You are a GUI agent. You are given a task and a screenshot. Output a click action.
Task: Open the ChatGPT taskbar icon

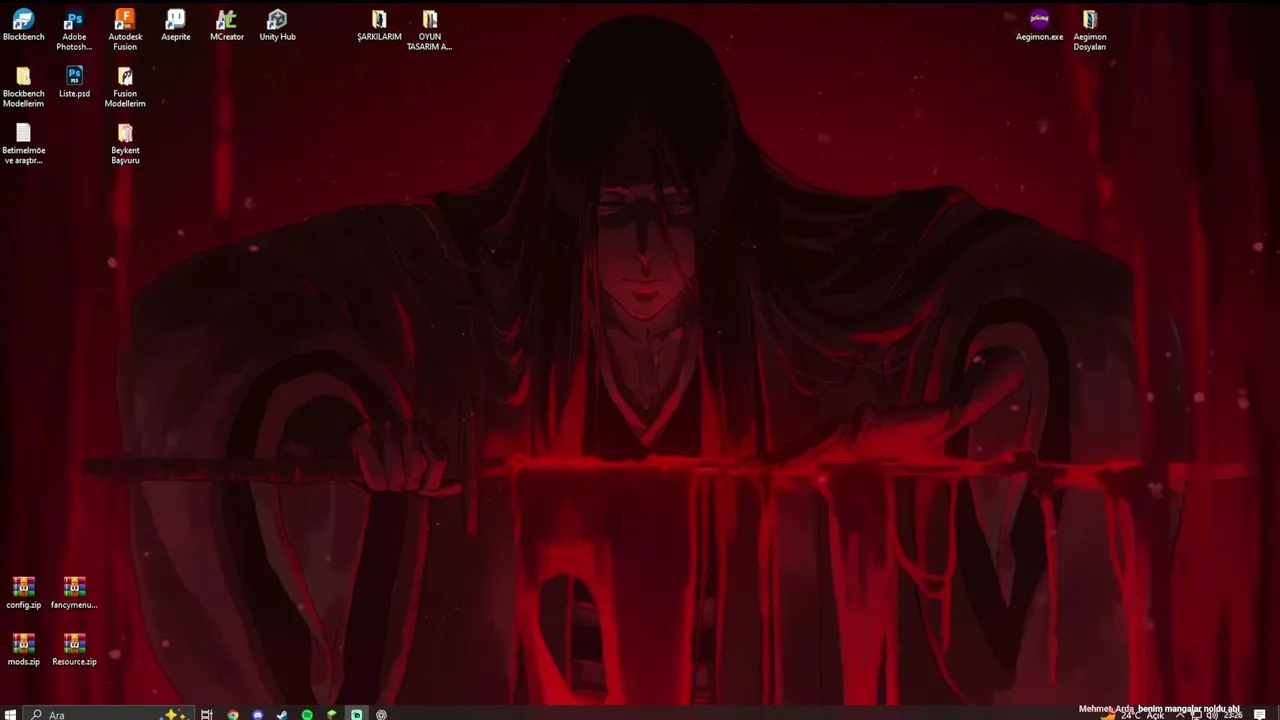click(x=381, y=714)
